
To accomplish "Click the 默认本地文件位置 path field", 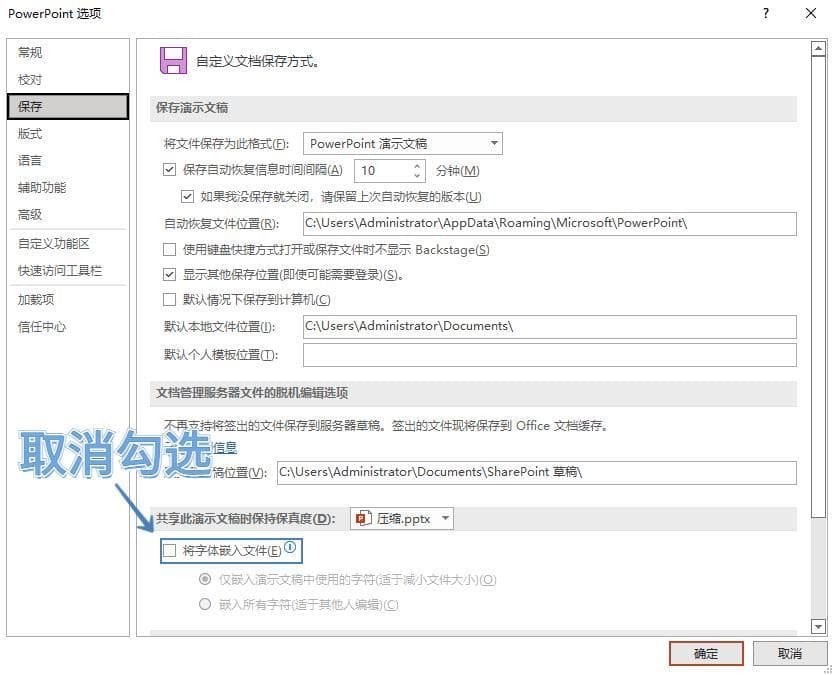I will tap(549, 327).
